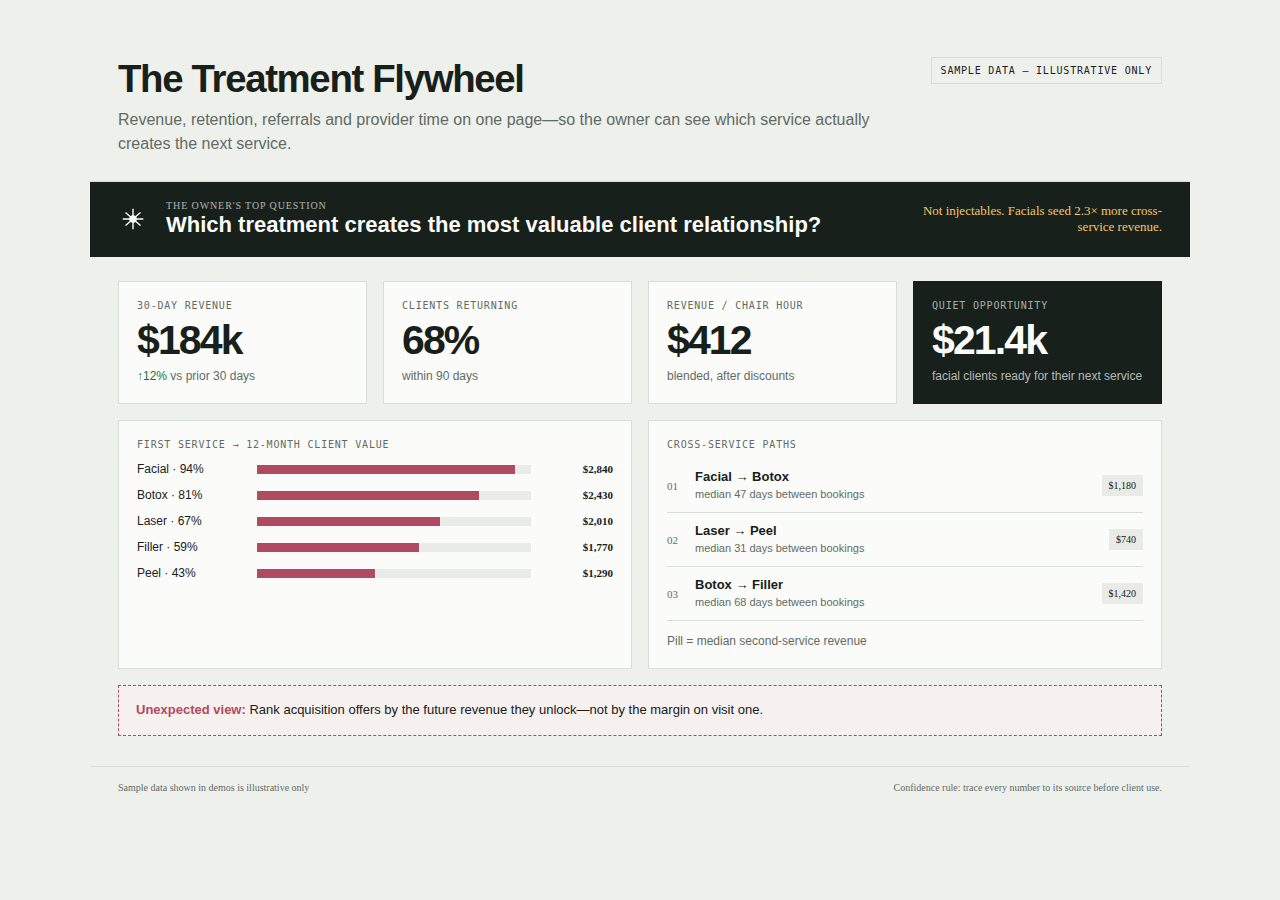Image resolution: width=1280 pixels, height=900 pixels.
Task: Open the 30-Day Revenue $184k card
Action: 242,342
